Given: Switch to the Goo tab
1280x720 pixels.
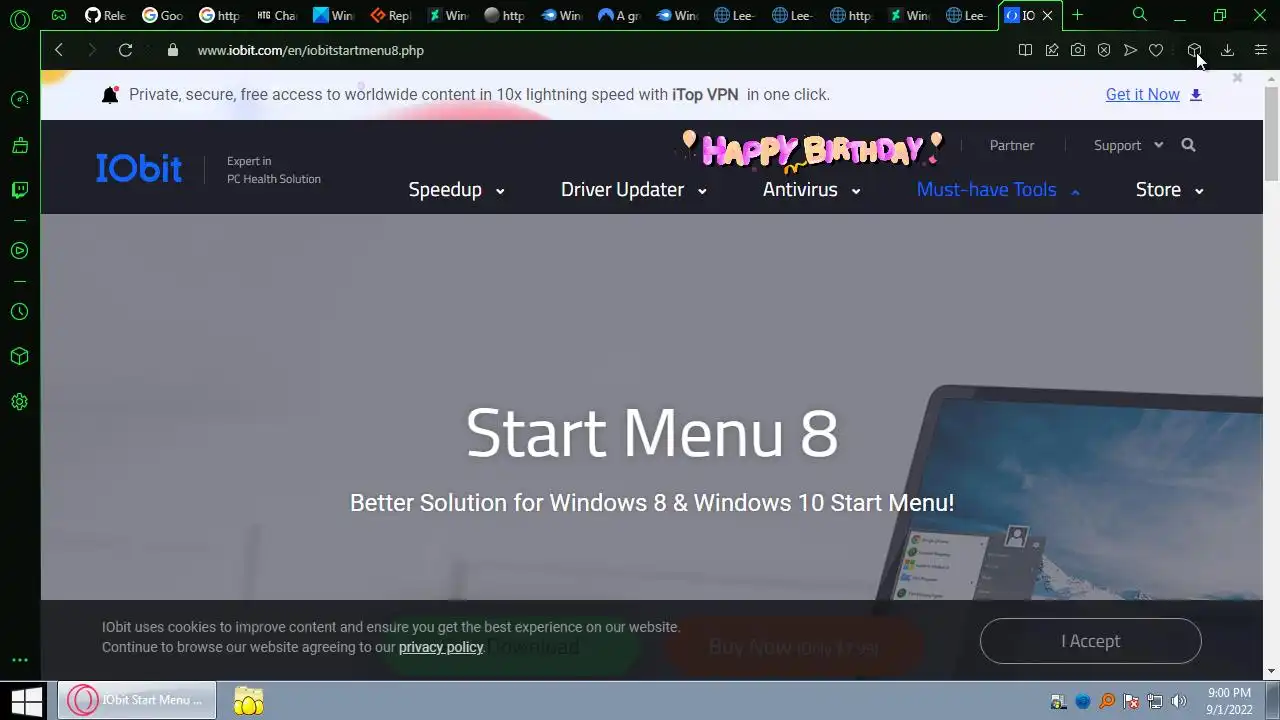Looking at the screenshot, I should click(162, 15).
